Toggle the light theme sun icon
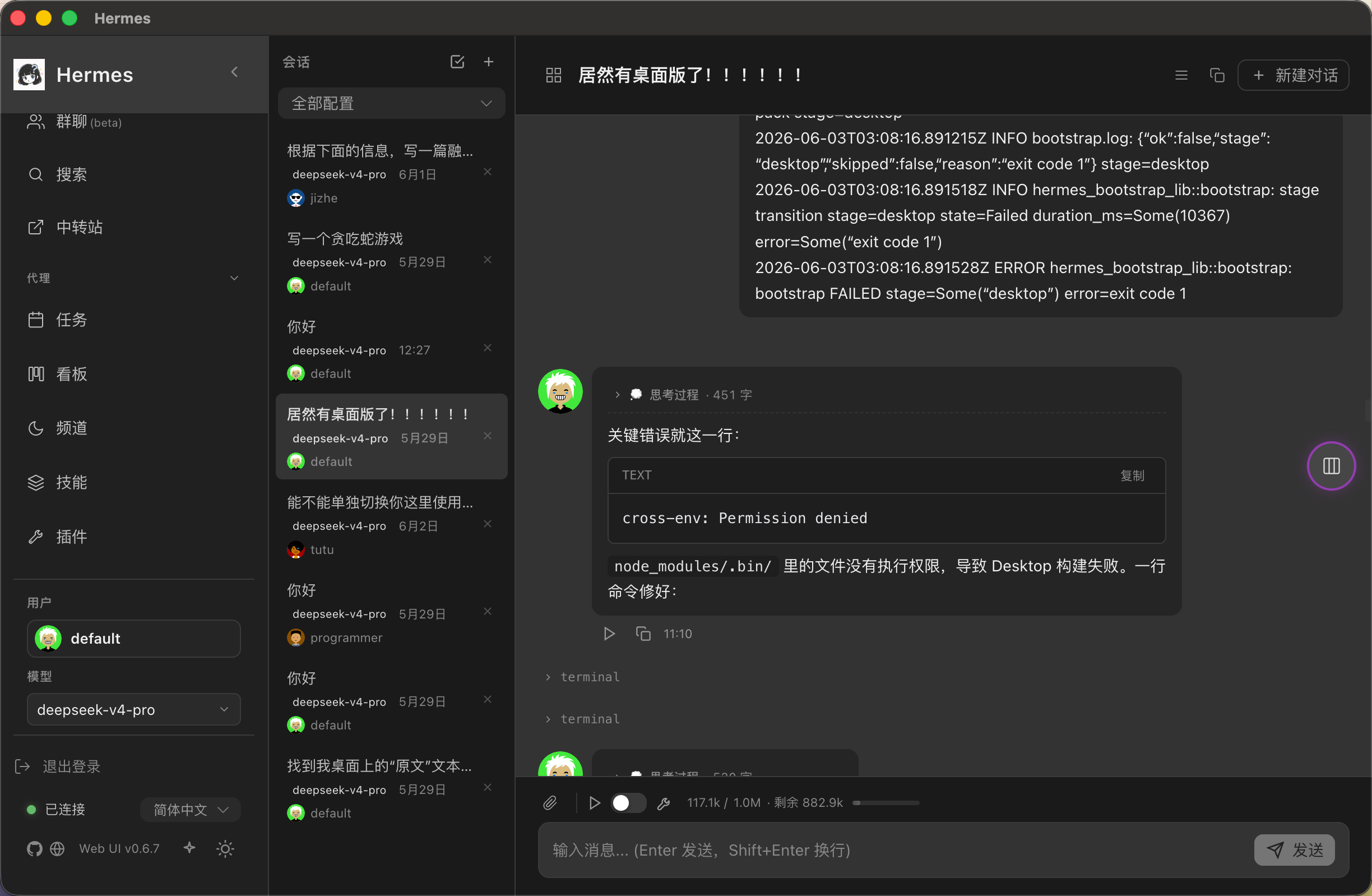The image size is (1372, 896). point(225,849)
